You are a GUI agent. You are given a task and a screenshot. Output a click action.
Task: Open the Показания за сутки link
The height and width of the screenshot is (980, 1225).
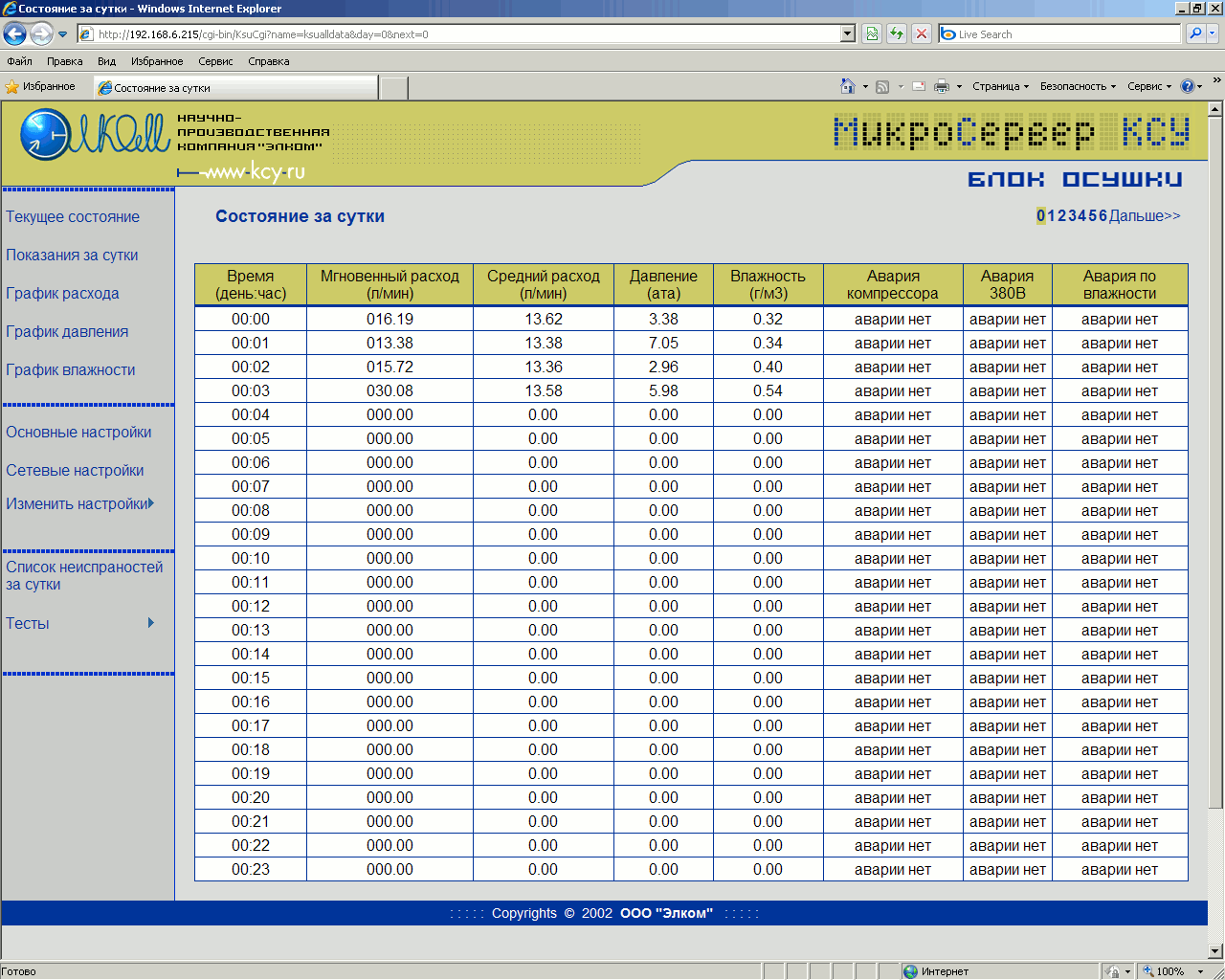[x=72, y=256]
